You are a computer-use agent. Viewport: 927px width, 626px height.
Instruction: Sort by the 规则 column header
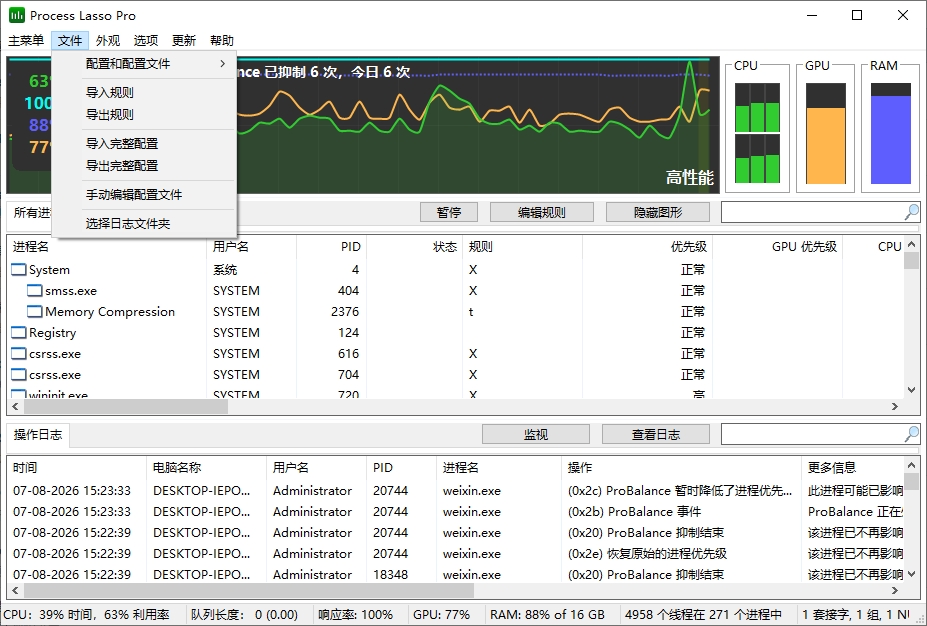(x=523, y=246)
